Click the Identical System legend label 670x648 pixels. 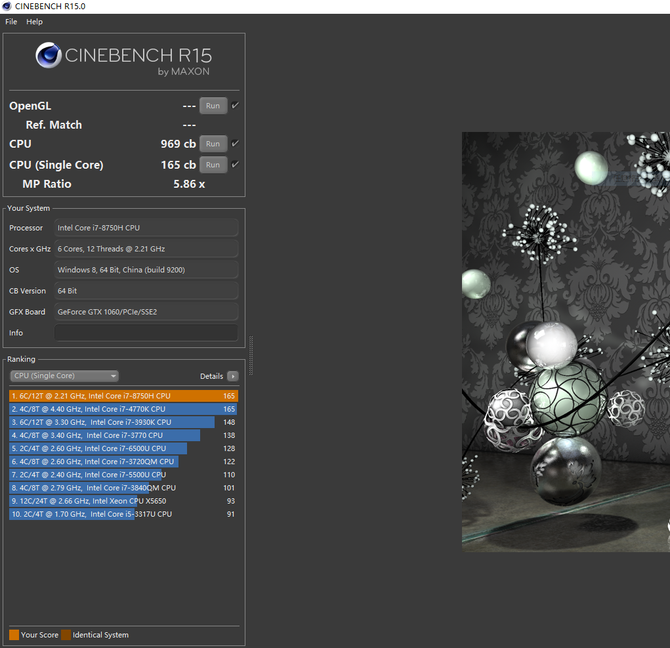(x=100, y=635)
